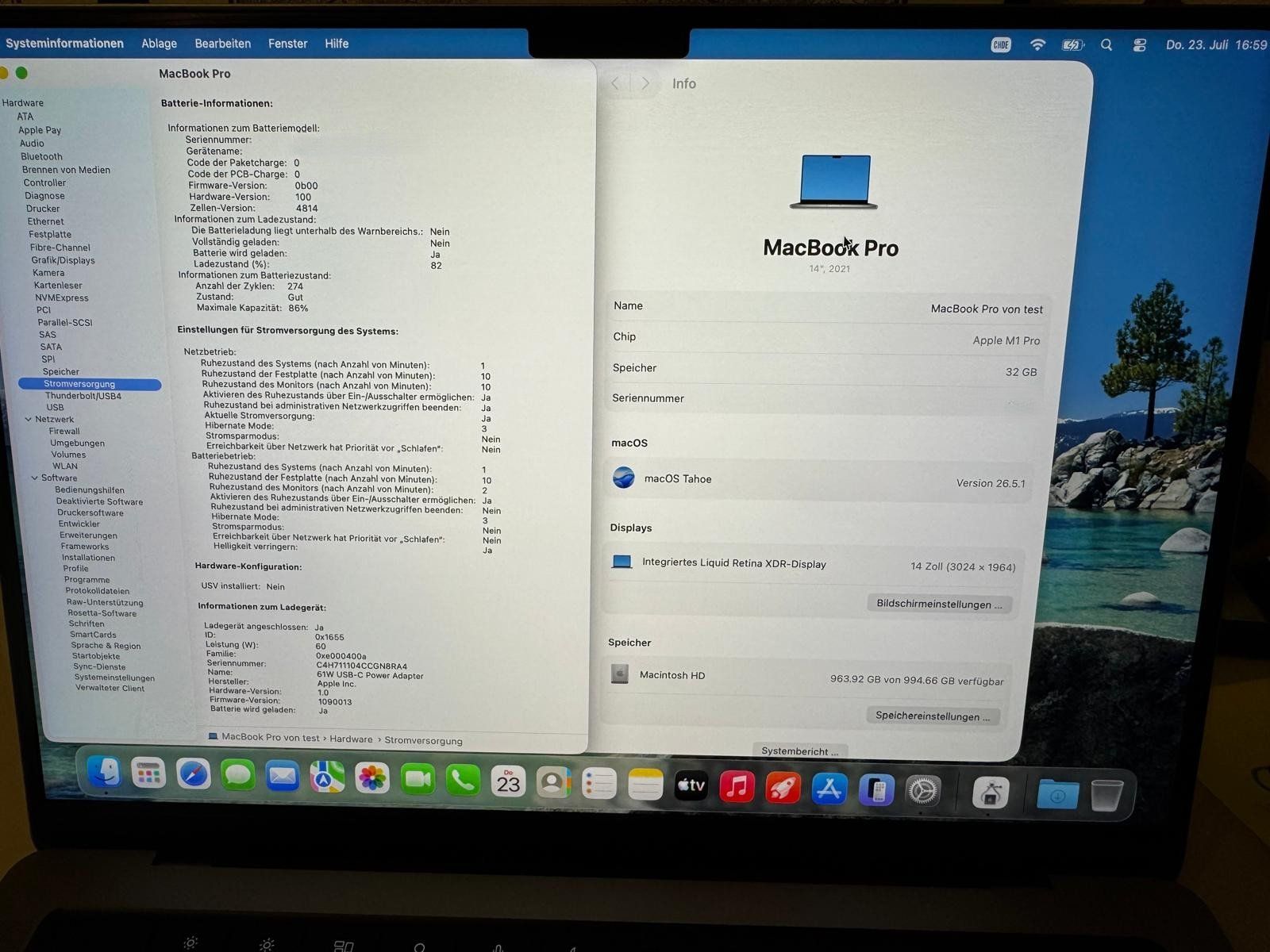This screenshot has height=952, width=1270.
Task: Select Firewall under Netzwerk
Action: click(x=64, y=431)
